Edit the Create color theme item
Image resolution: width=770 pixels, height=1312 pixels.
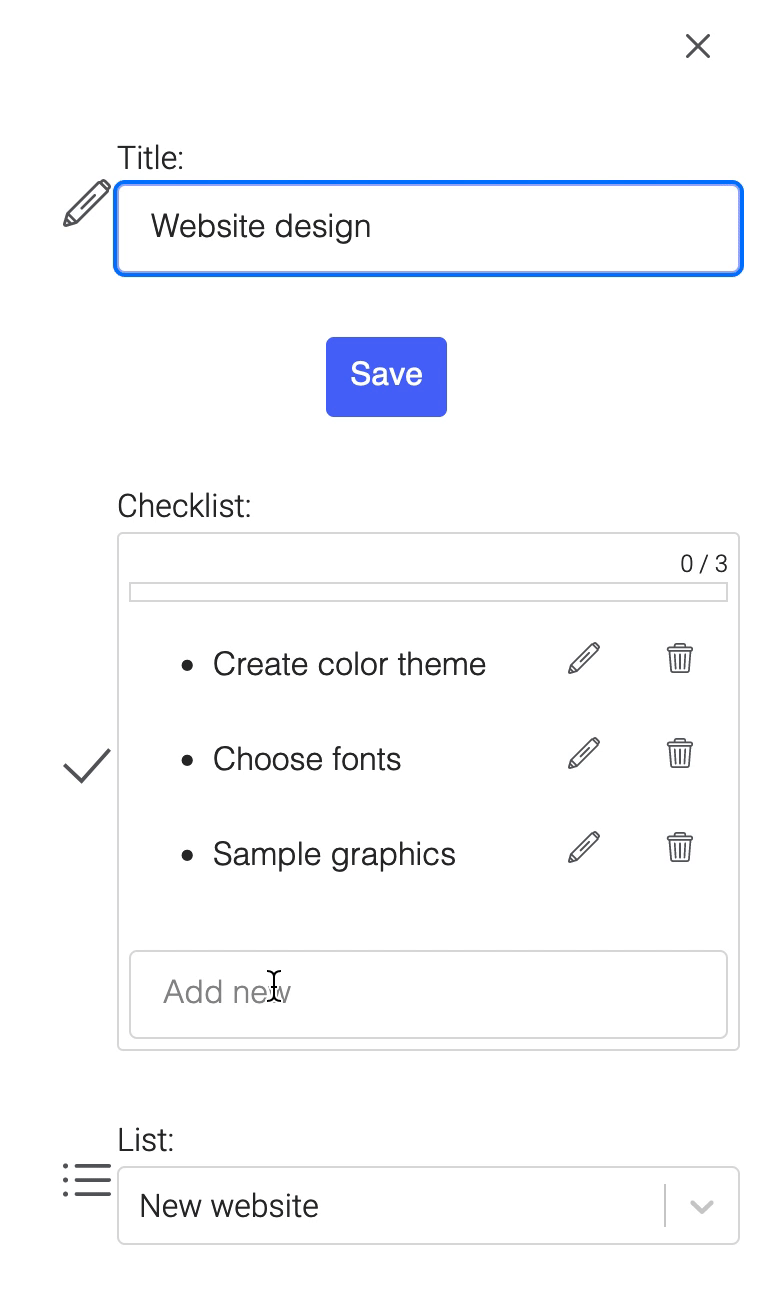[584, 658]
